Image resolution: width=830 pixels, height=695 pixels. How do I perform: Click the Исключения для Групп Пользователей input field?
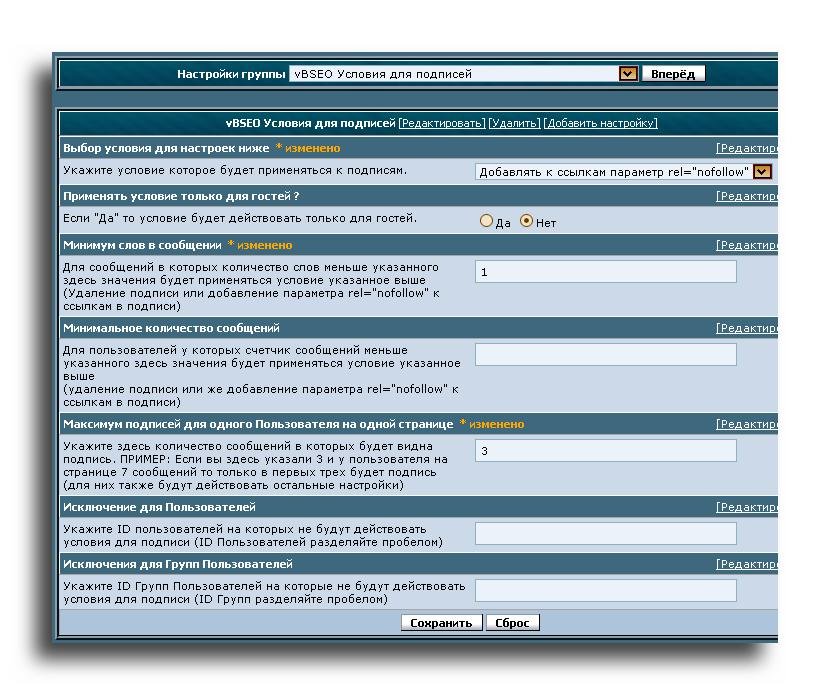(606, 590)
